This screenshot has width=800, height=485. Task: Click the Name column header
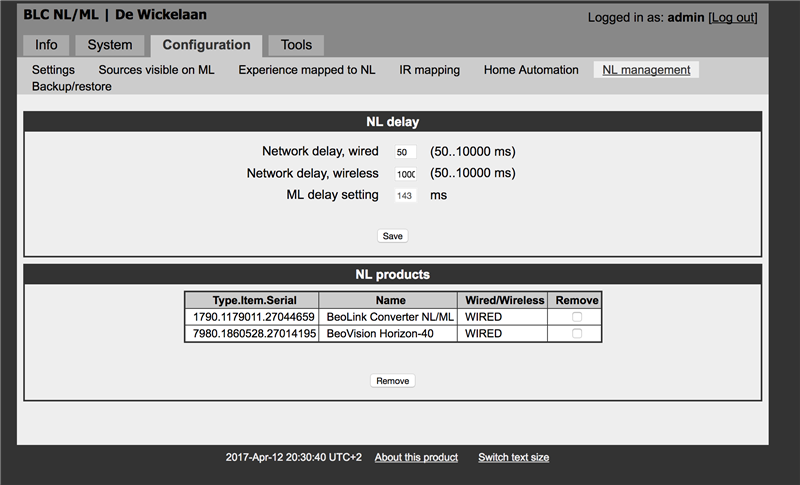pyautogui.click(x=388, y=300)
